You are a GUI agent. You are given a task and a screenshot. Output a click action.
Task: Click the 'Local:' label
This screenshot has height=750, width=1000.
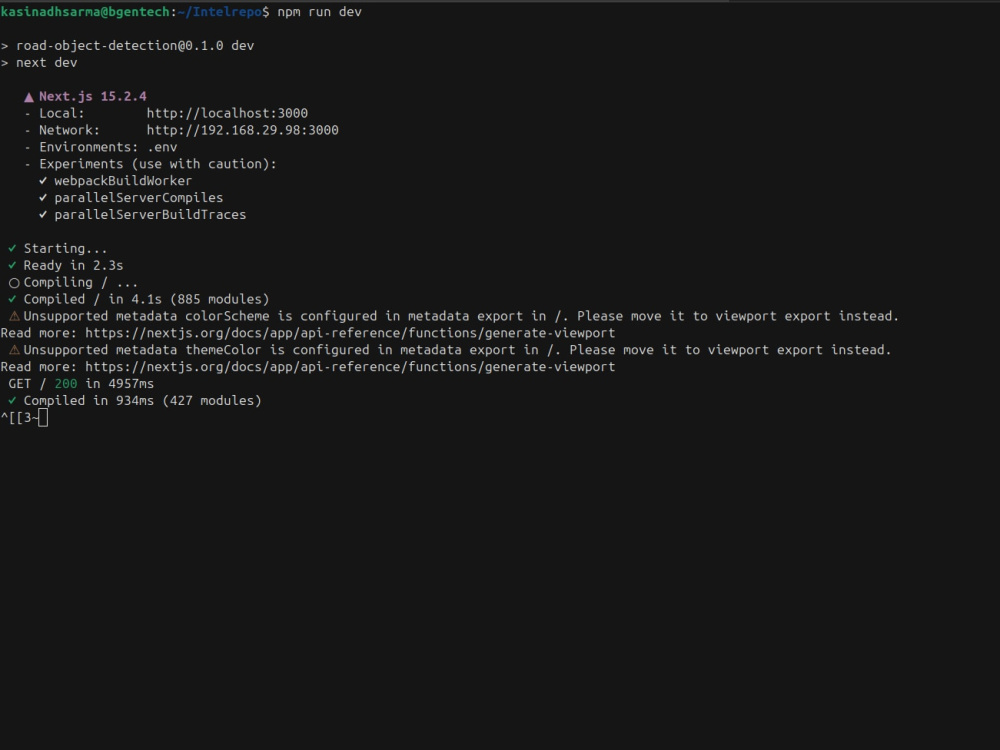tap(62, 114)
